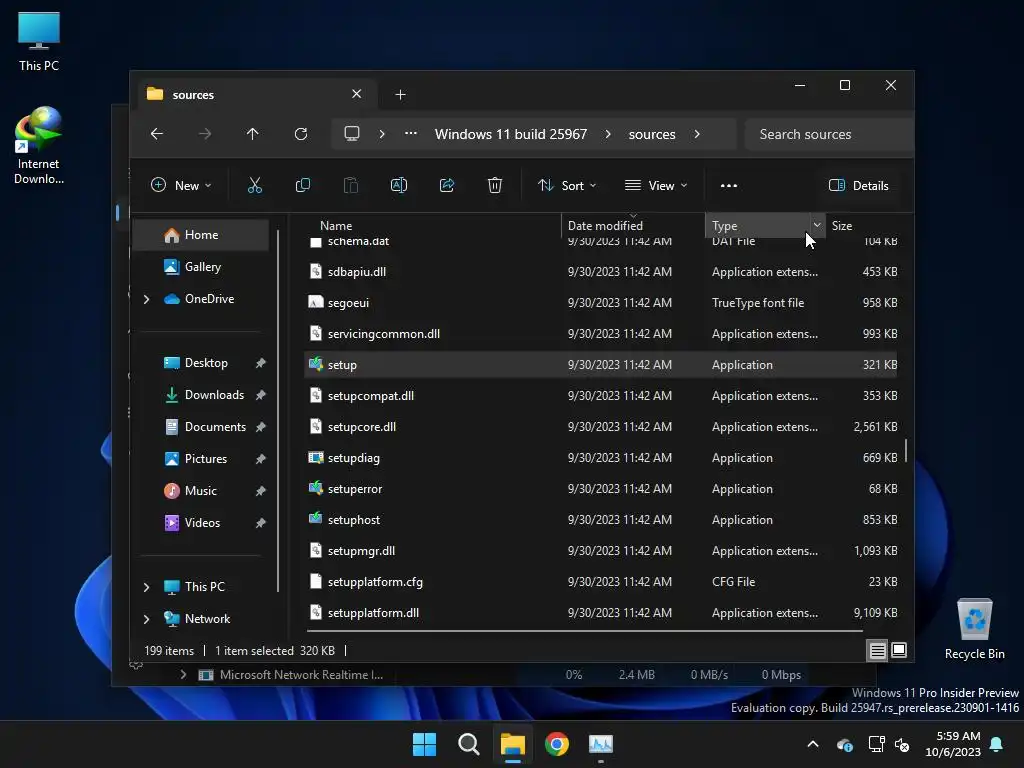Show hidden system tray icons chevron
1024x768 pixels.
(813, 744)
